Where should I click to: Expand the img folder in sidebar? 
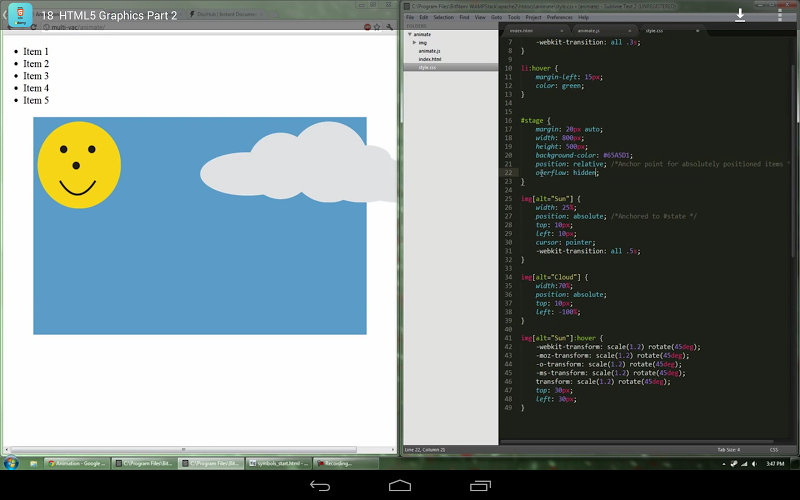point(415,42)
